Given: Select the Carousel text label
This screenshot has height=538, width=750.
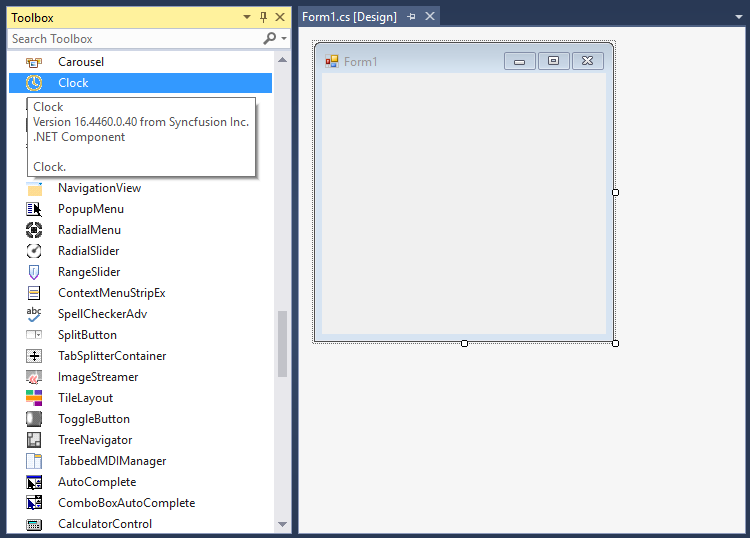Looking at the screenshot, I should pyautogui.click(x=81, y=62).
